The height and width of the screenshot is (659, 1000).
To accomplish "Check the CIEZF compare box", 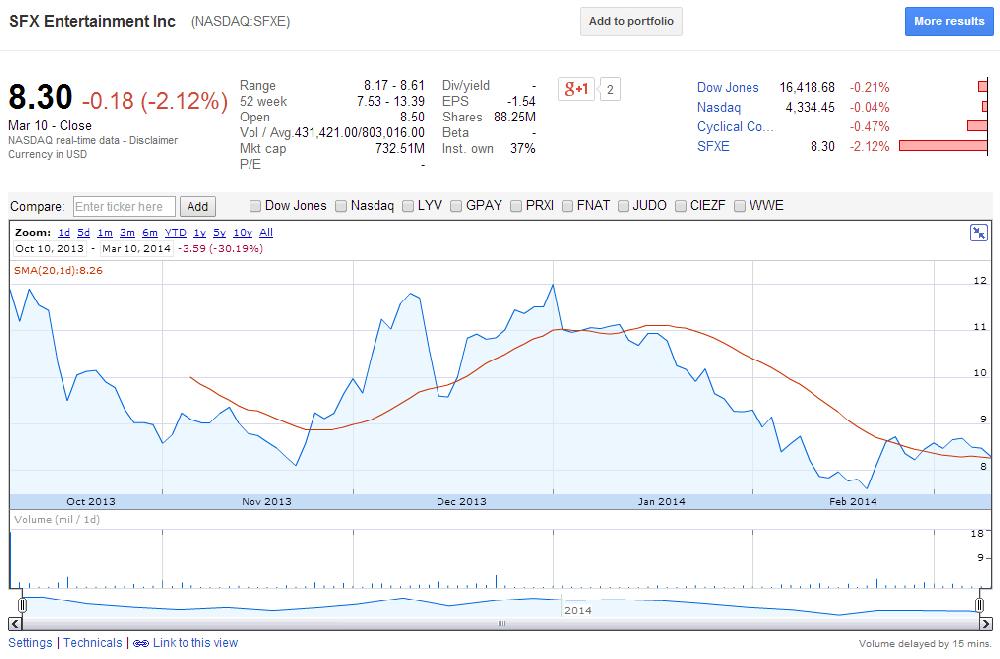I will point(680,206).
